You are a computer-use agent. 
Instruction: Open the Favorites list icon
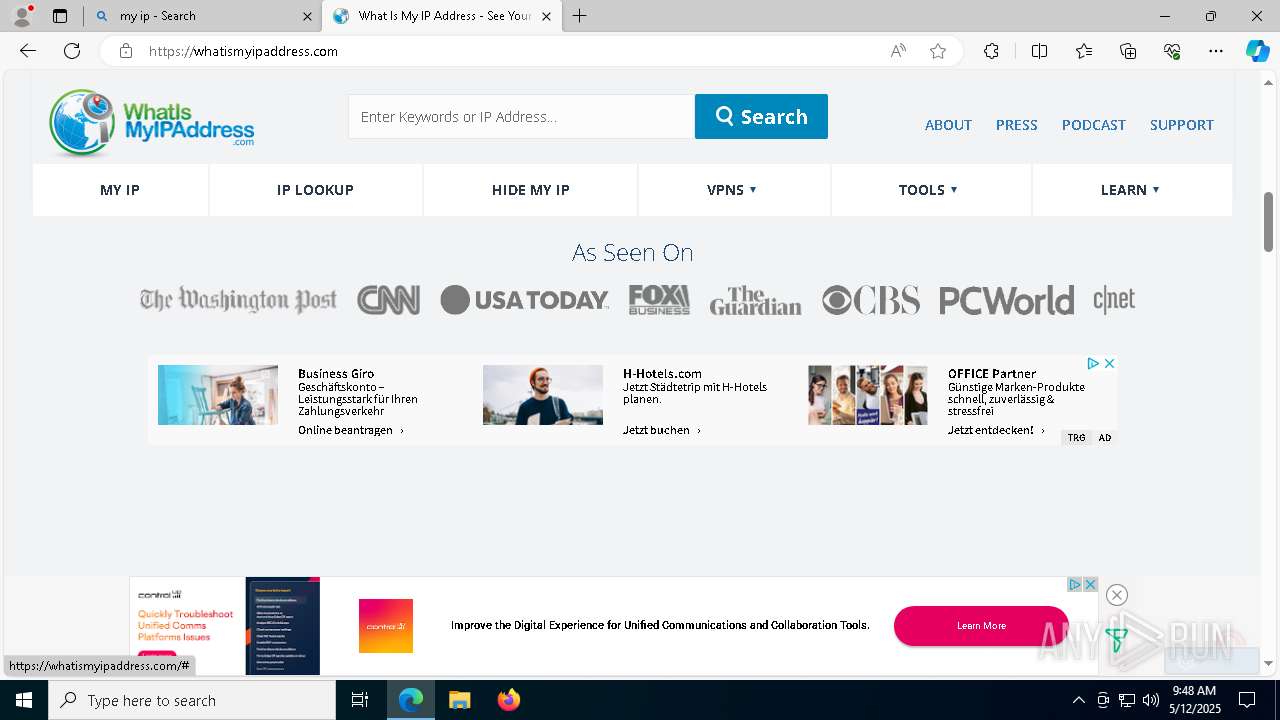pos(1084,51)
